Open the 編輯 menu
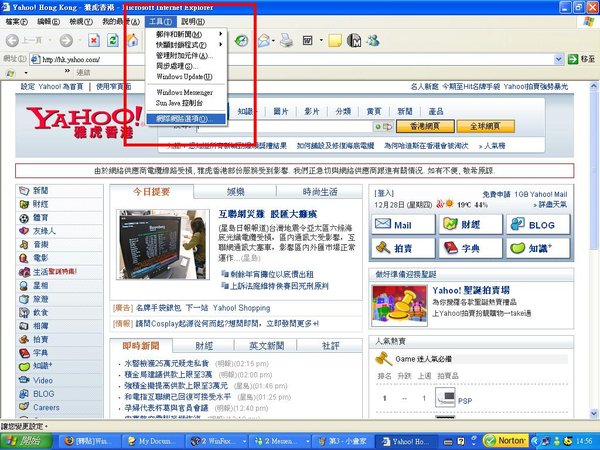This screenshot has width=600, height=450. (48, 22)
